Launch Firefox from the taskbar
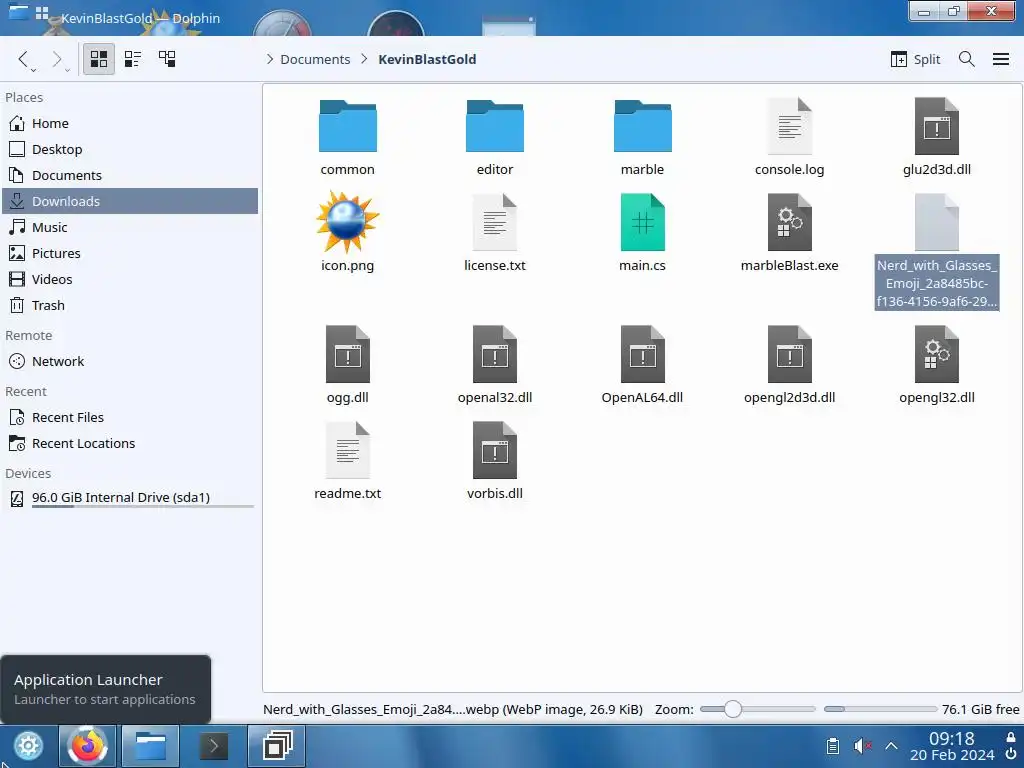This screenshot has width=1024, height=768. click(x=88, y=746)
